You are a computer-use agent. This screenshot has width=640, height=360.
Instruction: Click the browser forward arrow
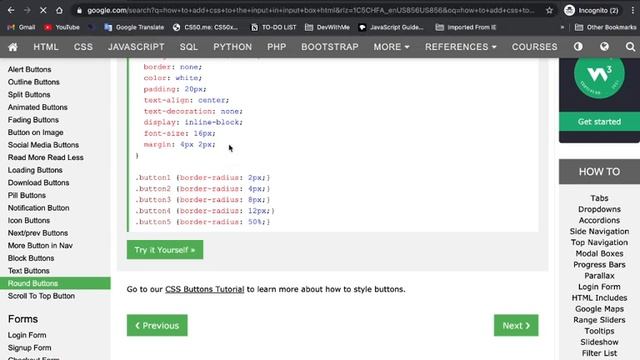(27, 10)
